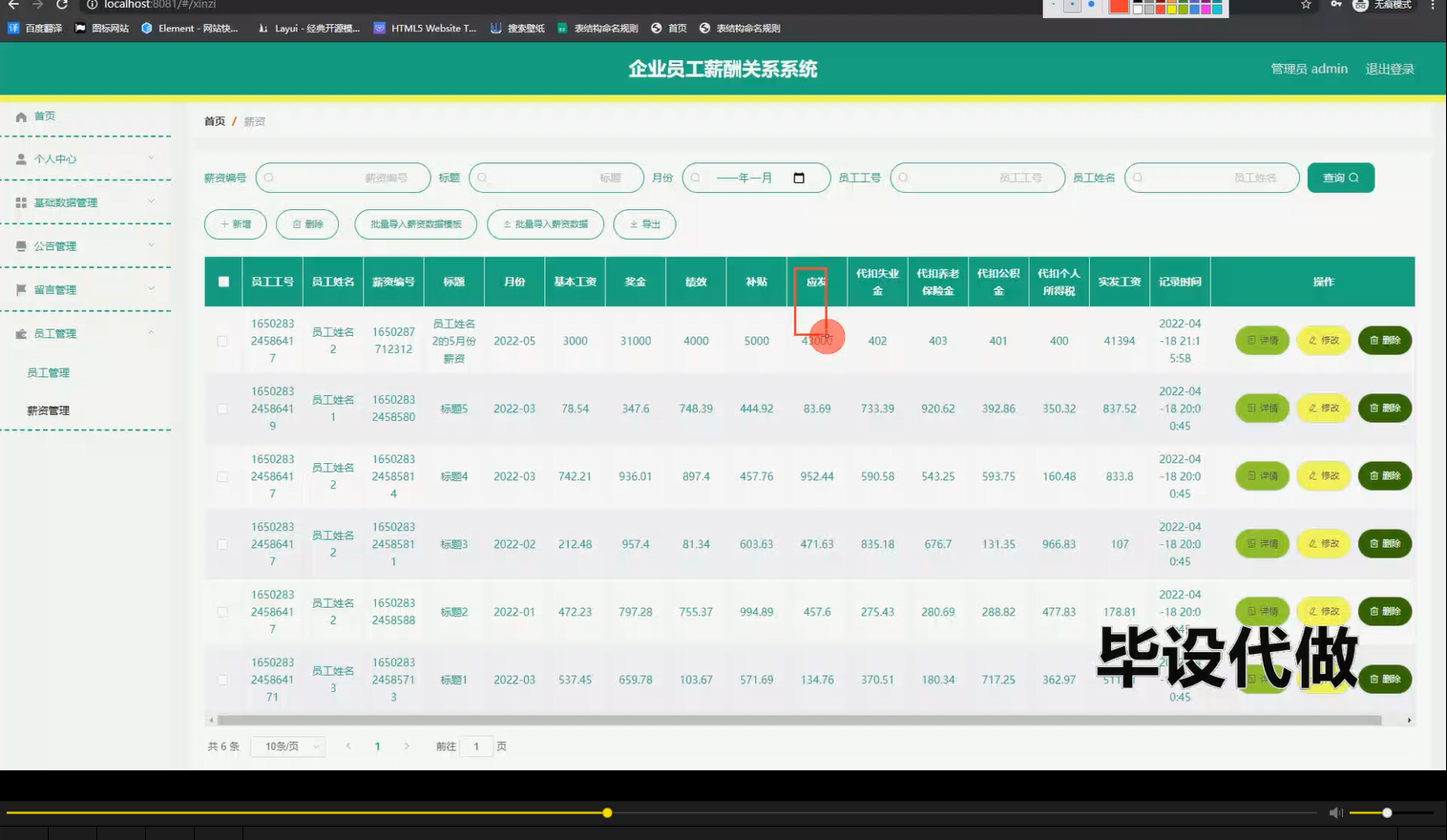Click 管理员 admin in header
1447x840 pixels.
(x=1309, y=69)
